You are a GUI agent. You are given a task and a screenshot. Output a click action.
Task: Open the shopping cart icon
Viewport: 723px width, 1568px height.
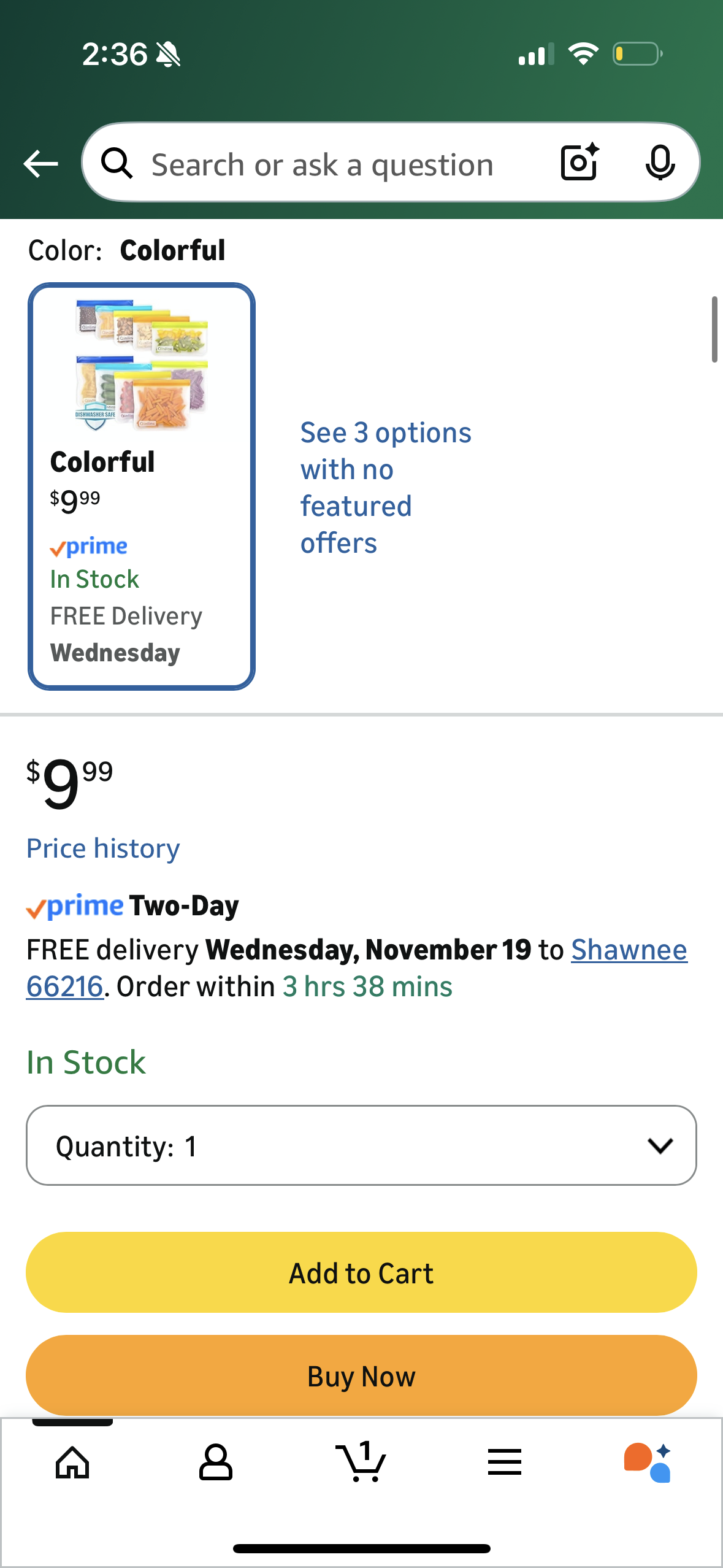[x=361, y=1461]
